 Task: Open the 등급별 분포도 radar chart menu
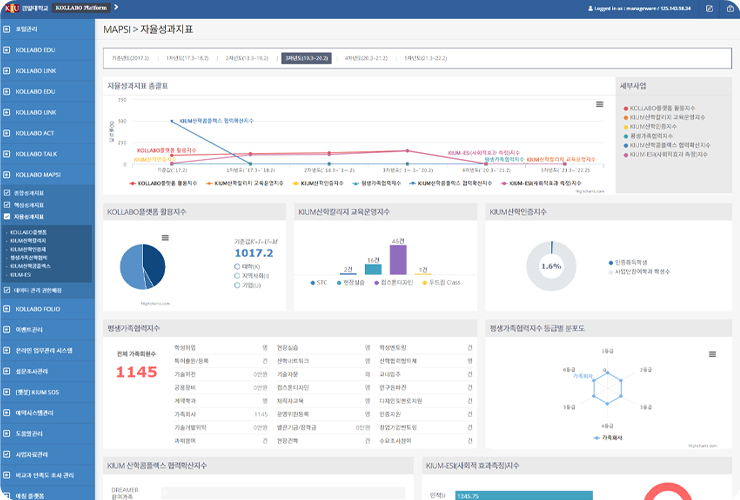(712, 354)
